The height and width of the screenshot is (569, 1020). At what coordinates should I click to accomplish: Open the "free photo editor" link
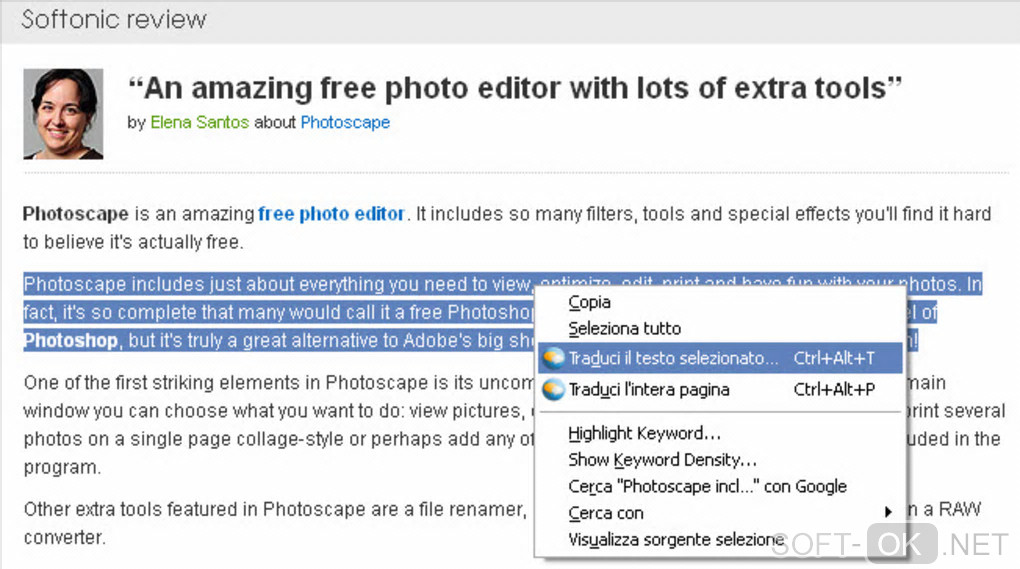[x=331, y=214]
